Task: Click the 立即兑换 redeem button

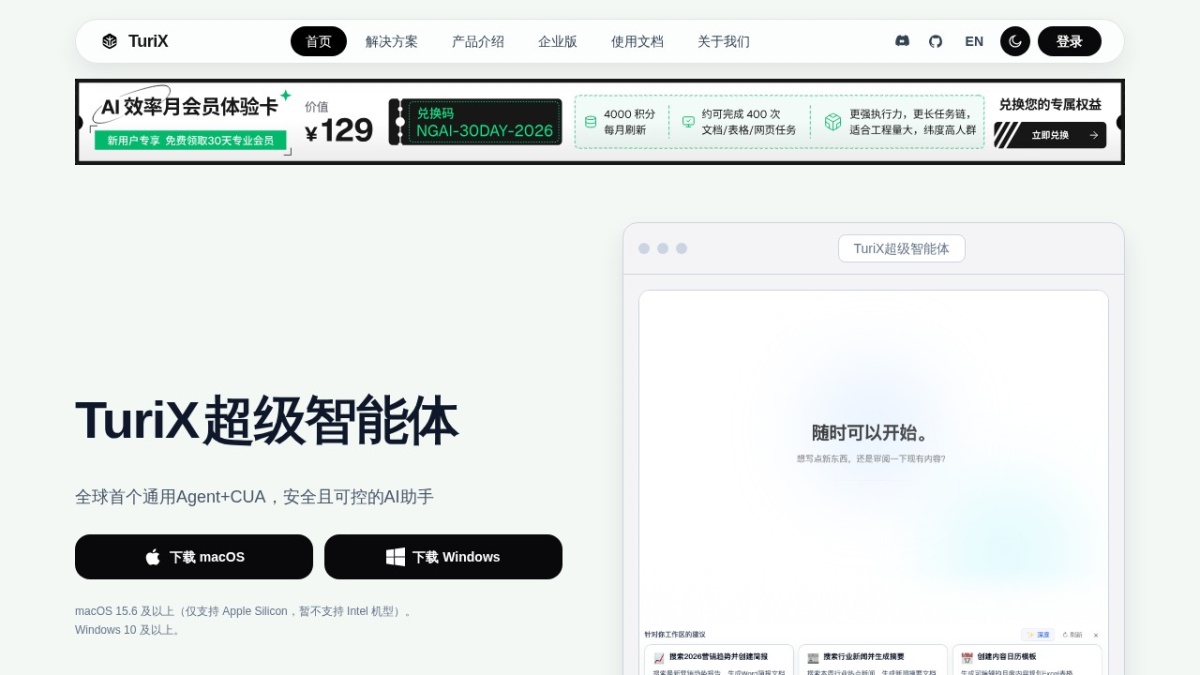Action: [1050, 135]
